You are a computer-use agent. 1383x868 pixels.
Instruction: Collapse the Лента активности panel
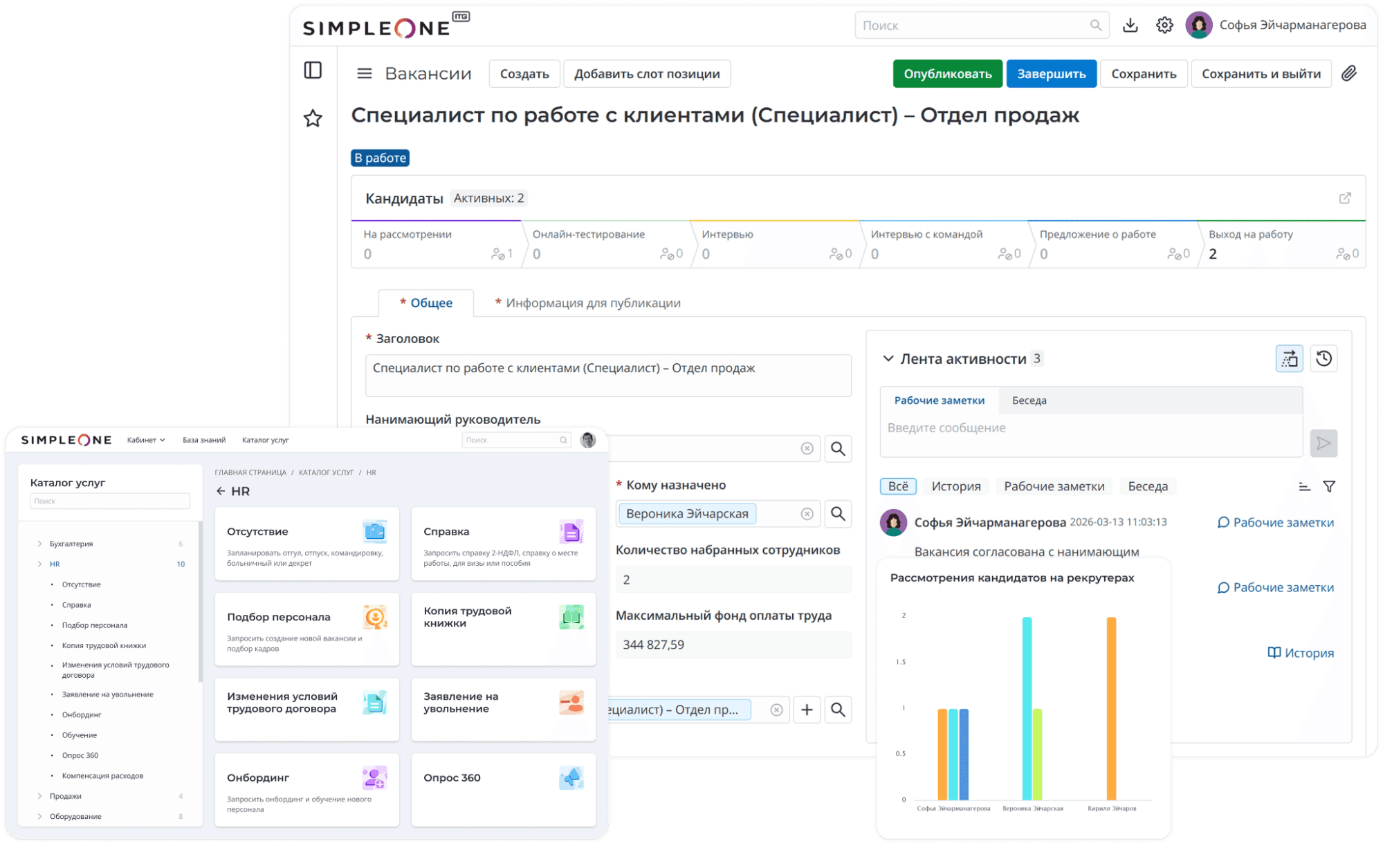(888, 359)
